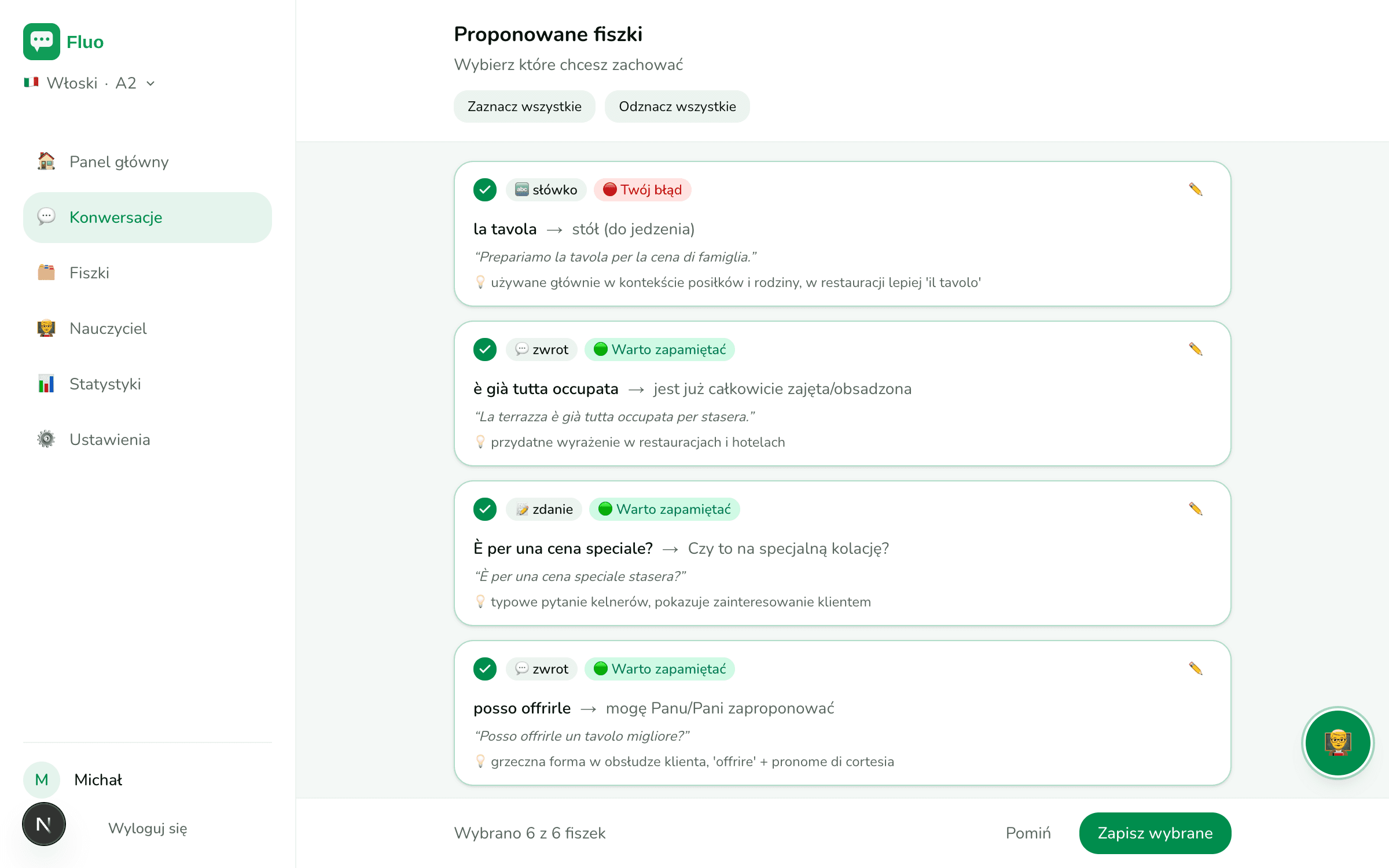
Task: Skip with the 'Pomiń' link
Action: coord(1028,833)
